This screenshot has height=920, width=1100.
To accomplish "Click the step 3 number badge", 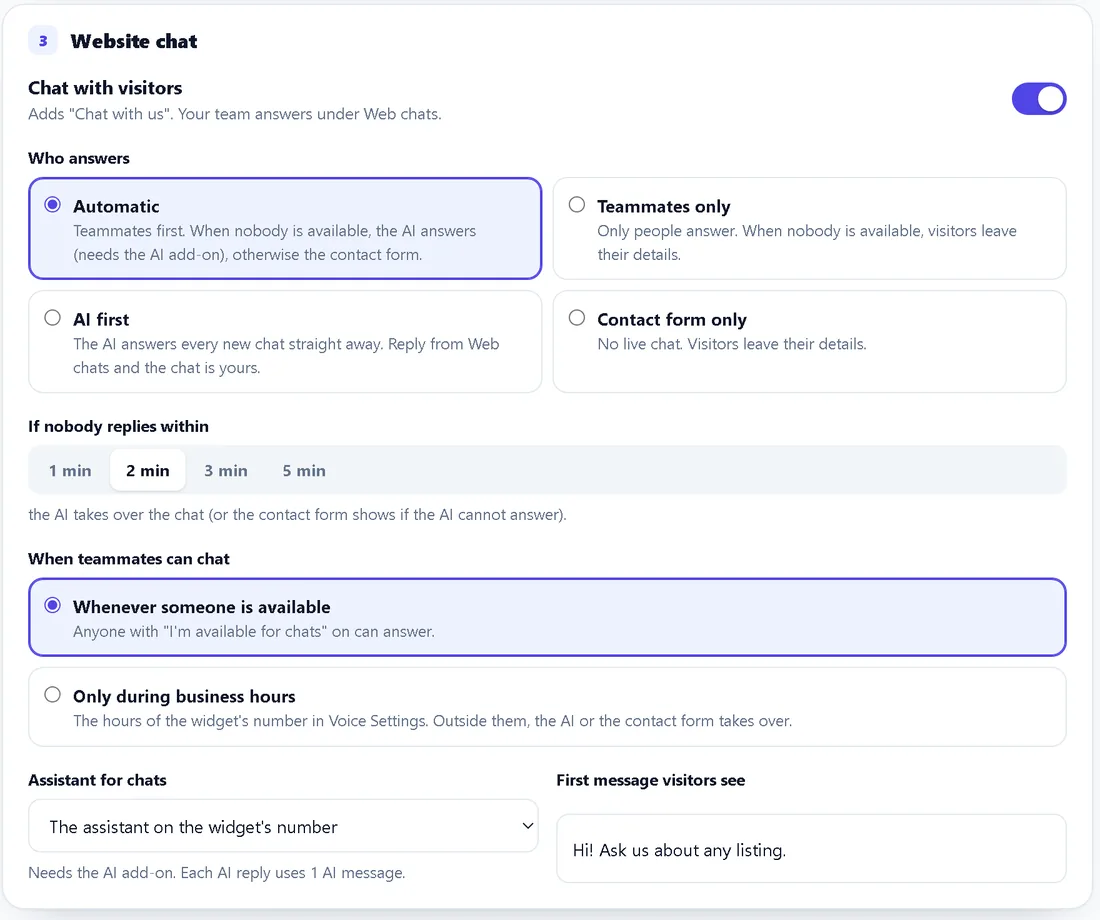I will 43,41.
